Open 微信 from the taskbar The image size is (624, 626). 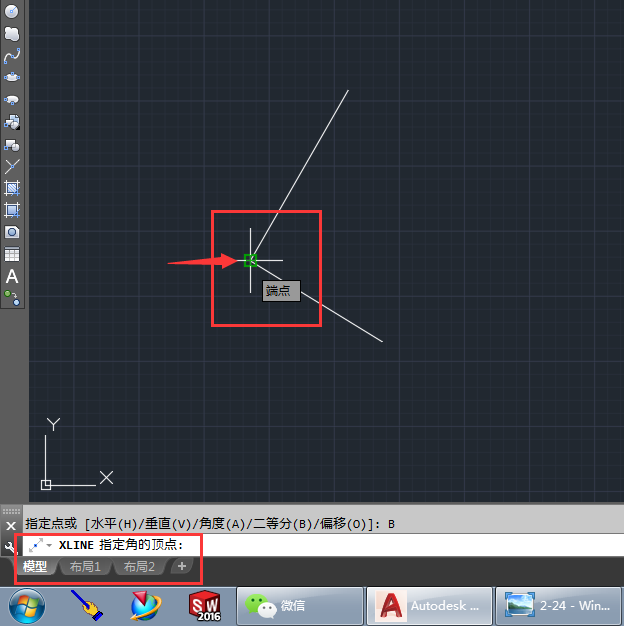pyautogui.click(x=300, y=606)
